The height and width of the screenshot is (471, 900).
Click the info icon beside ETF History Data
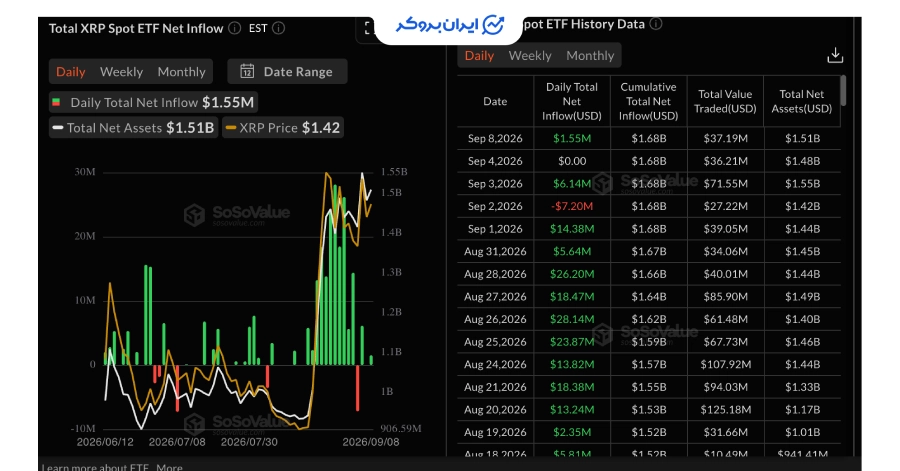[x=656, y=24]
